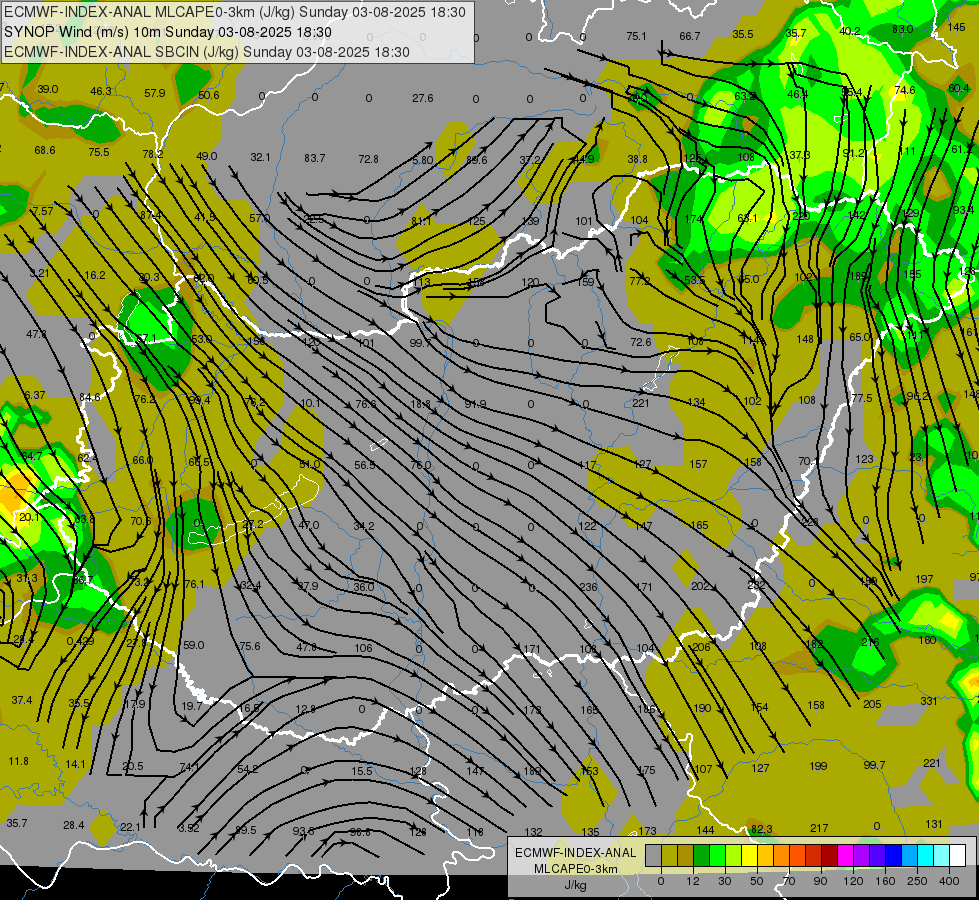Click the map value '59.0'
This screenshot has width=979, height=900.
(x=194, y=645)
